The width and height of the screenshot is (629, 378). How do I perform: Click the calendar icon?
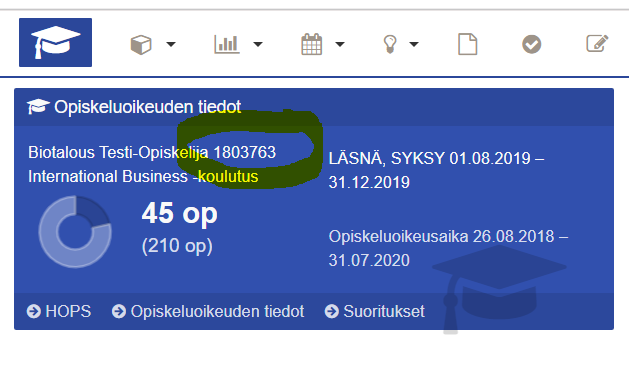[x=312, y=44]
